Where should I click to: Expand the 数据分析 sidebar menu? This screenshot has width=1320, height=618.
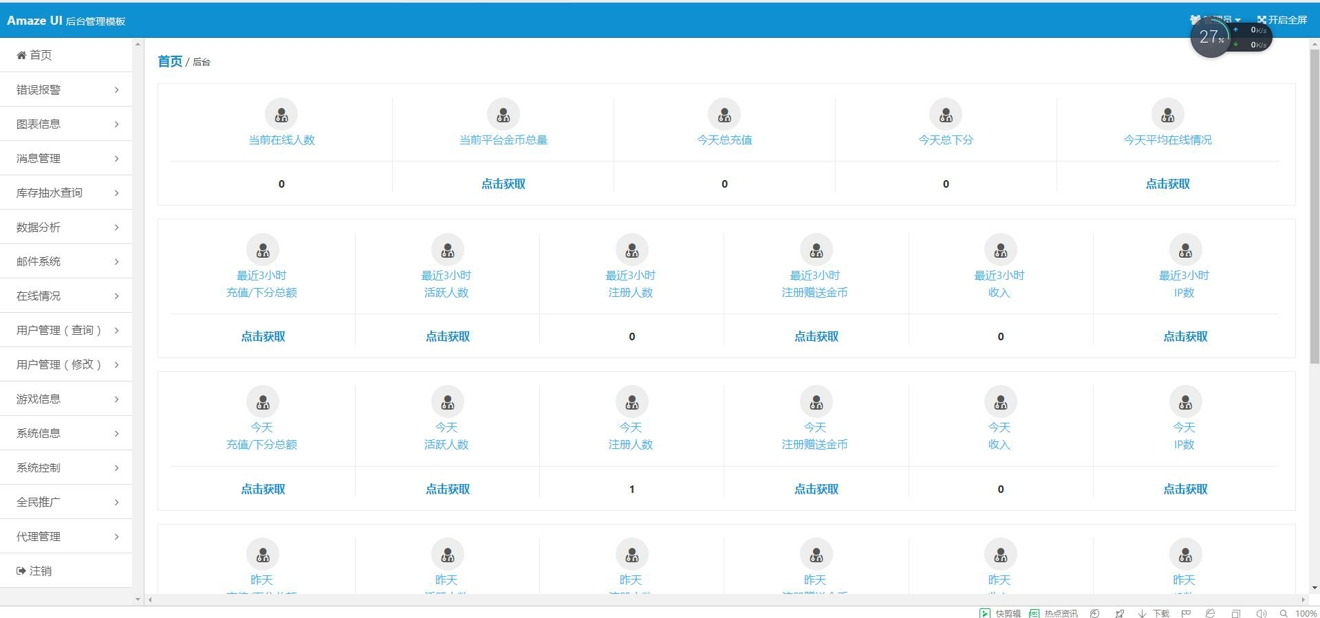(x=66, y=227)
